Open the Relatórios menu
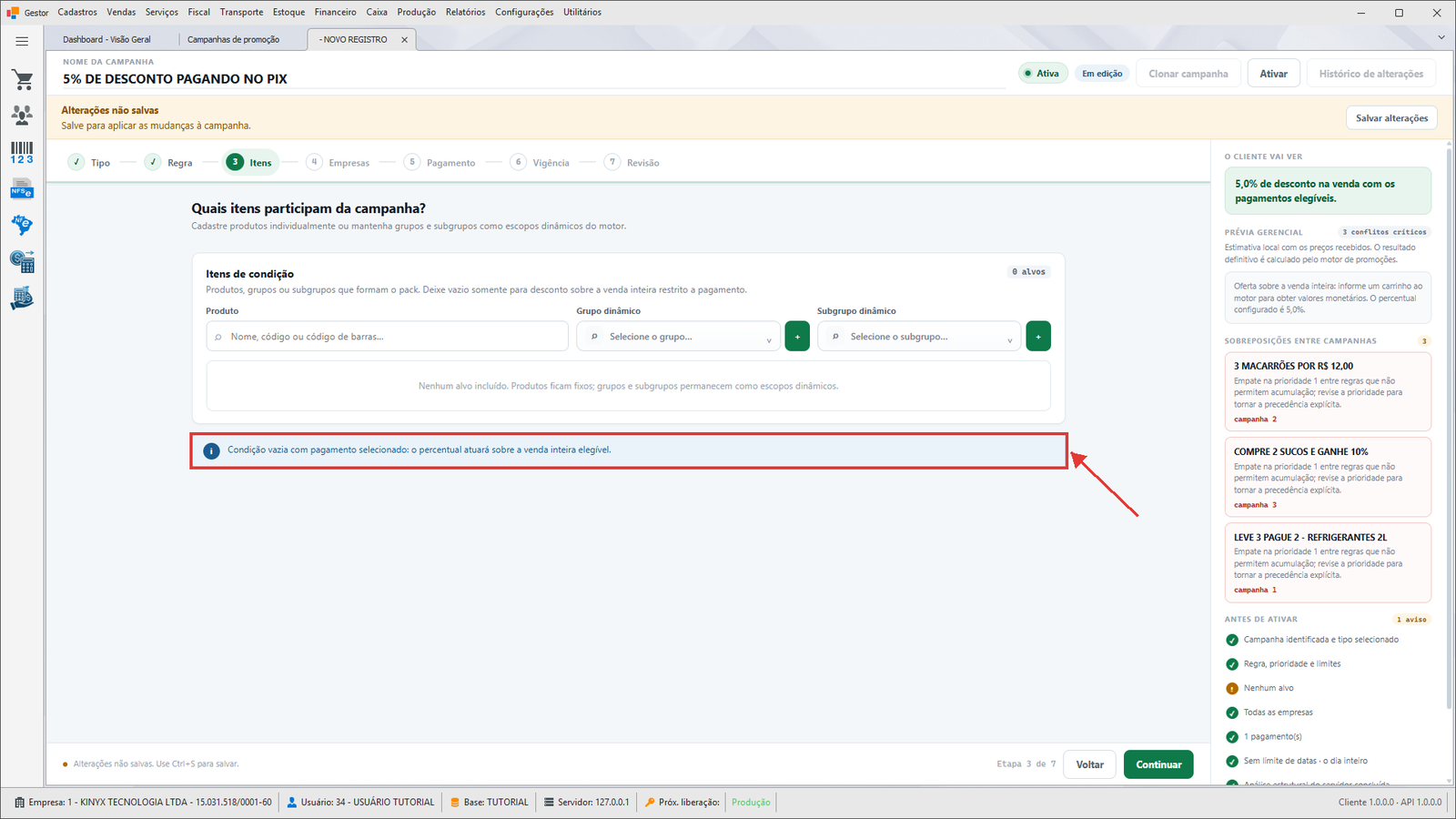The height and width of the screenshot is (819, 1456). tap(466, 12)
